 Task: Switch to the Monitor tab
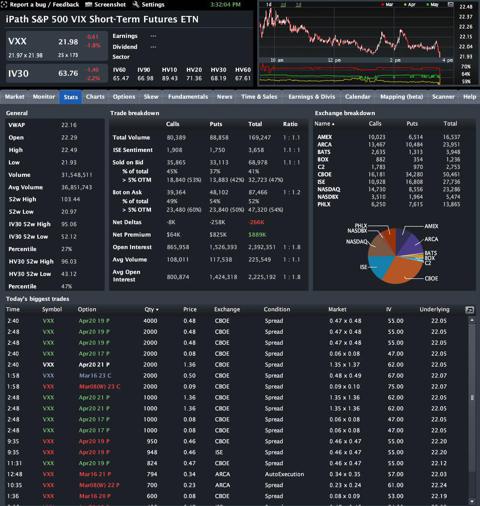point(44,97)
